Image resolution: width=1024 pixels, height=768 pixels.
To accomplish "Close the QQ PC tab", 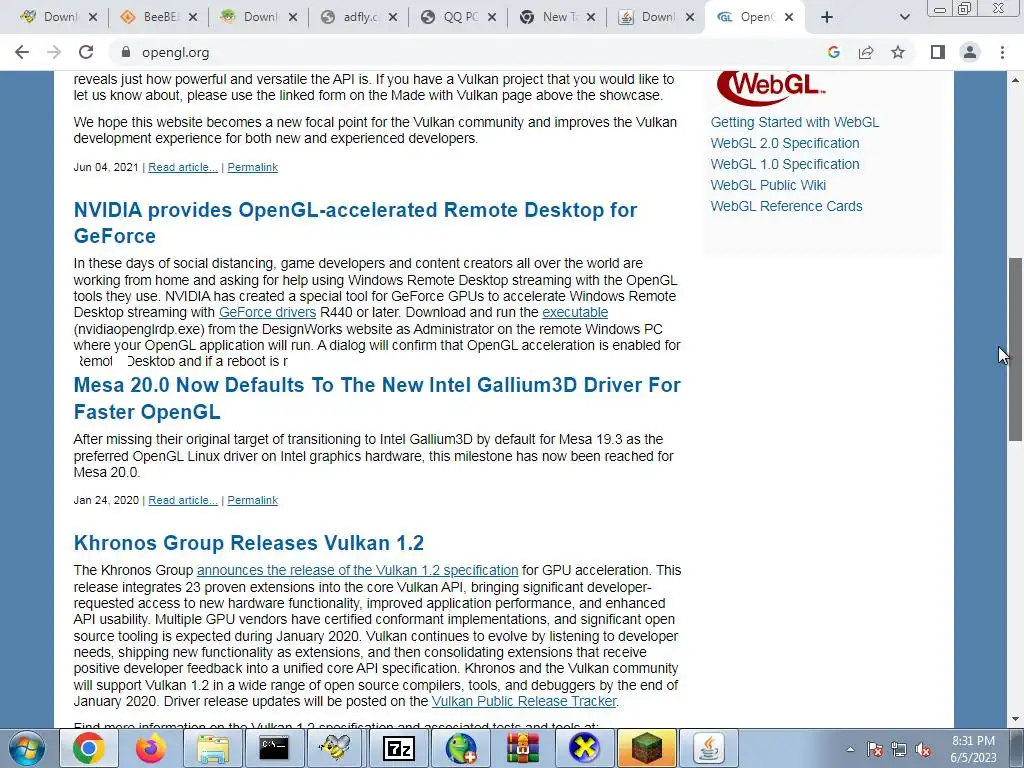I will (x=492, y=18).
